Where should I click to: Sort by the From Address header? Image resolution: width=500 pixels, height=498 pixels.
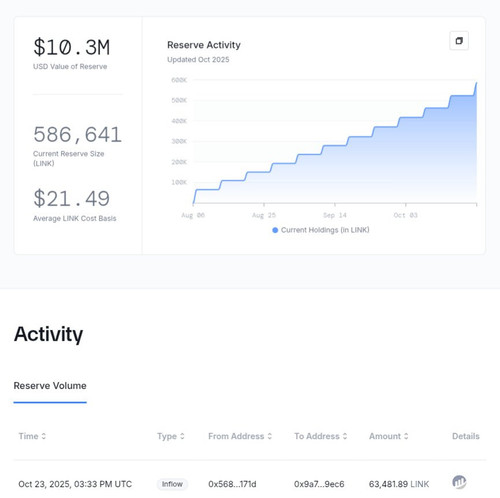coord(236,436)
